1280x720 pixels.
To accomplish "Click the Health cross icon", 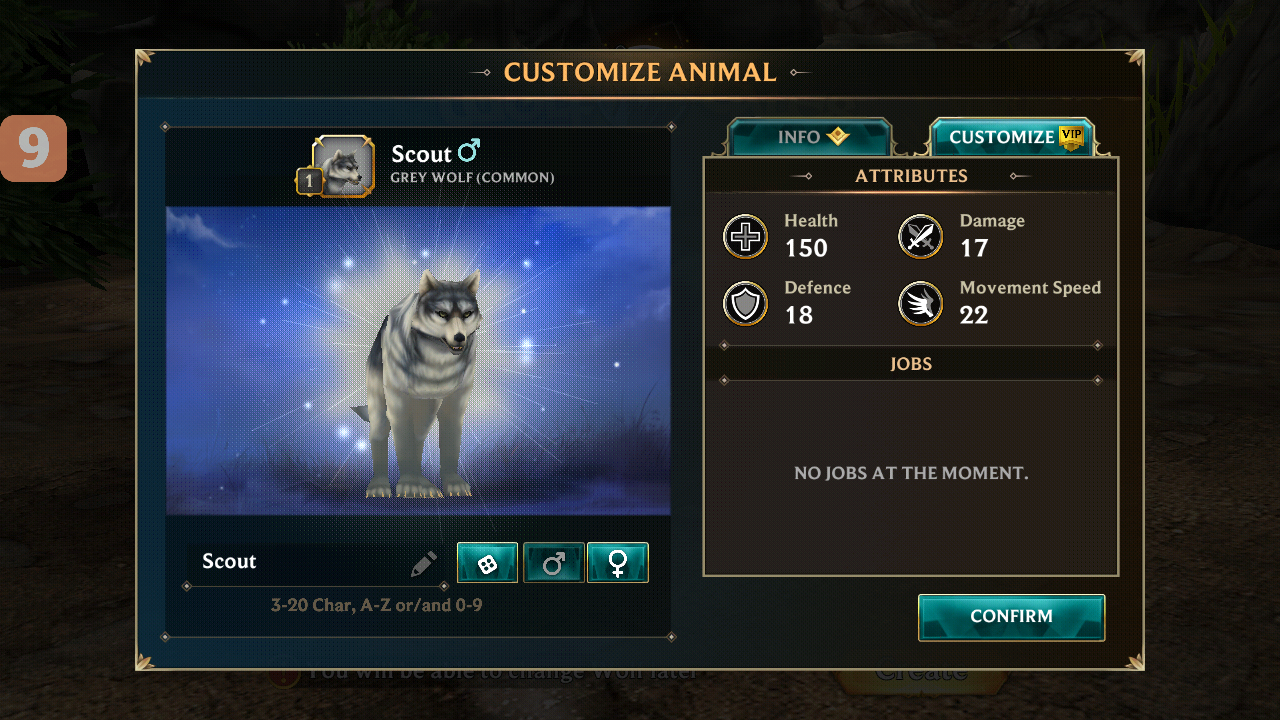I will point(745,237).
